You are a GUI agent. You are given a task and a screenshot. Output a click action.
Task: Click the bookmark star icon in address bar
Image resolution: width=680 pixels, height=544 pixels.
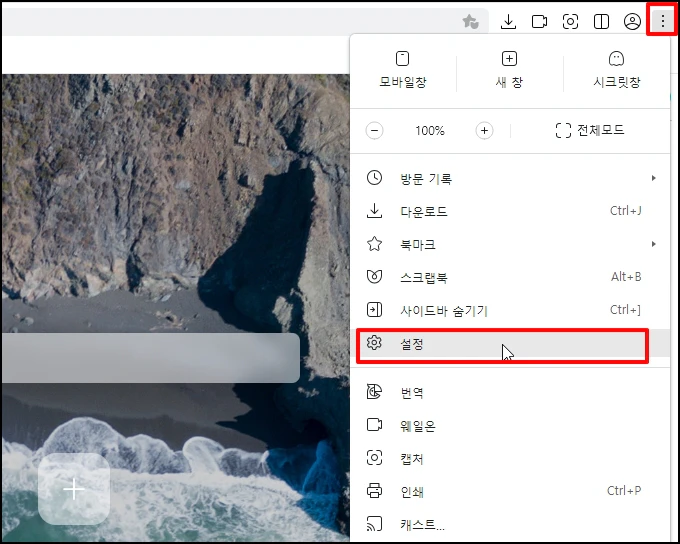click(x=471, y=21)
